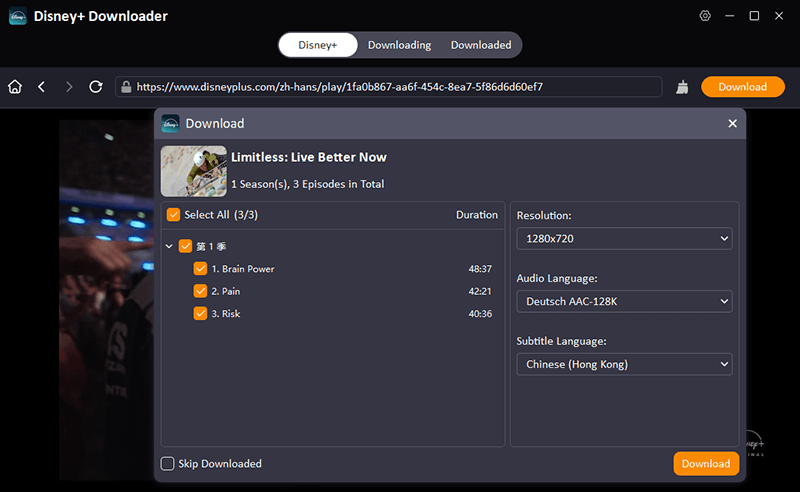Select the 1. Brain Power episode name
This screenshot has height=492, width=800.
click(243, 269)
